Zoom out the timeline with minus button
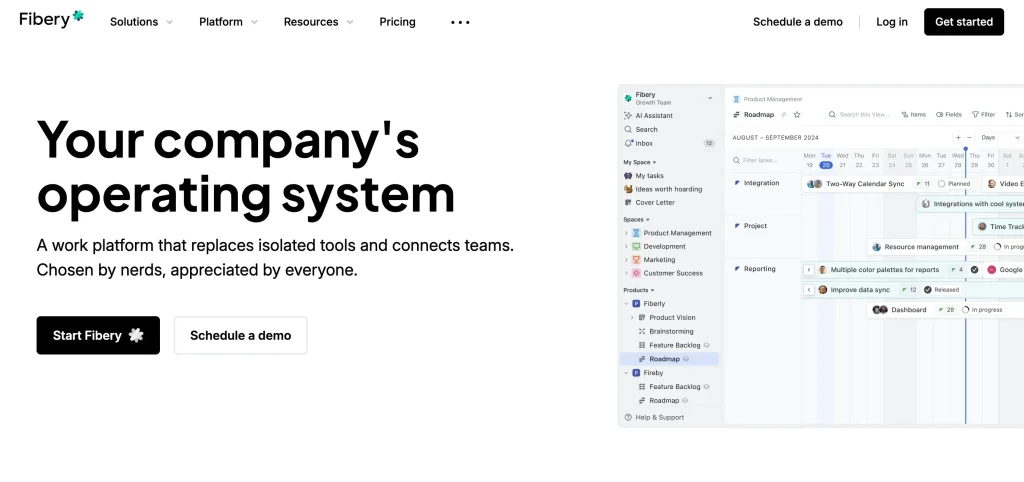 point(969,138)
